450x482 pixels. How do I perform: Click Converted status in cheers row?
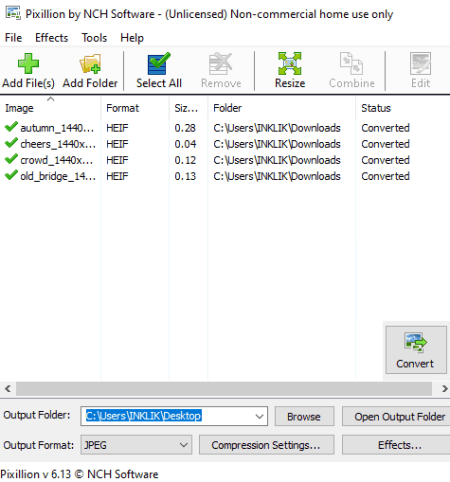click(385, 144)
